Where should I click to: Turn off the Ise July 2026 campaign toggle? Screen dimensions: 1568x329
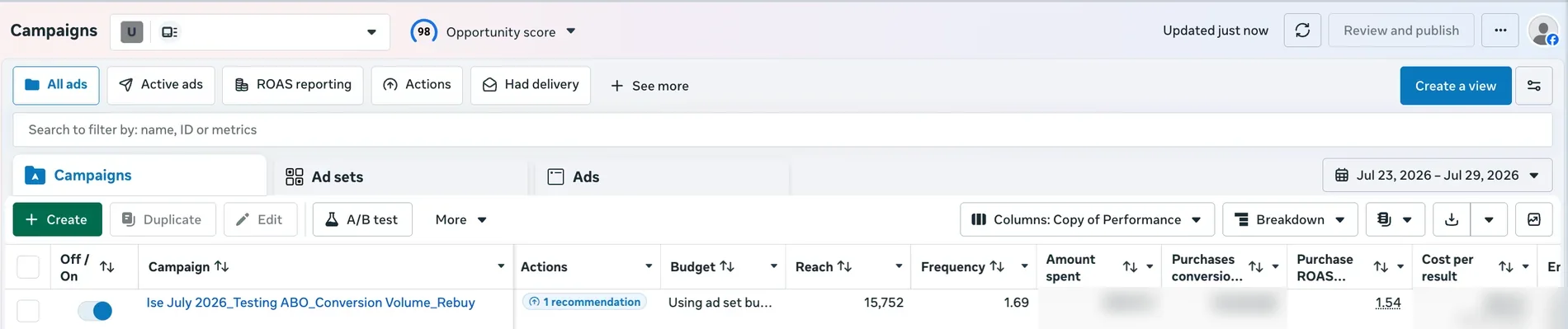[95, 311]
